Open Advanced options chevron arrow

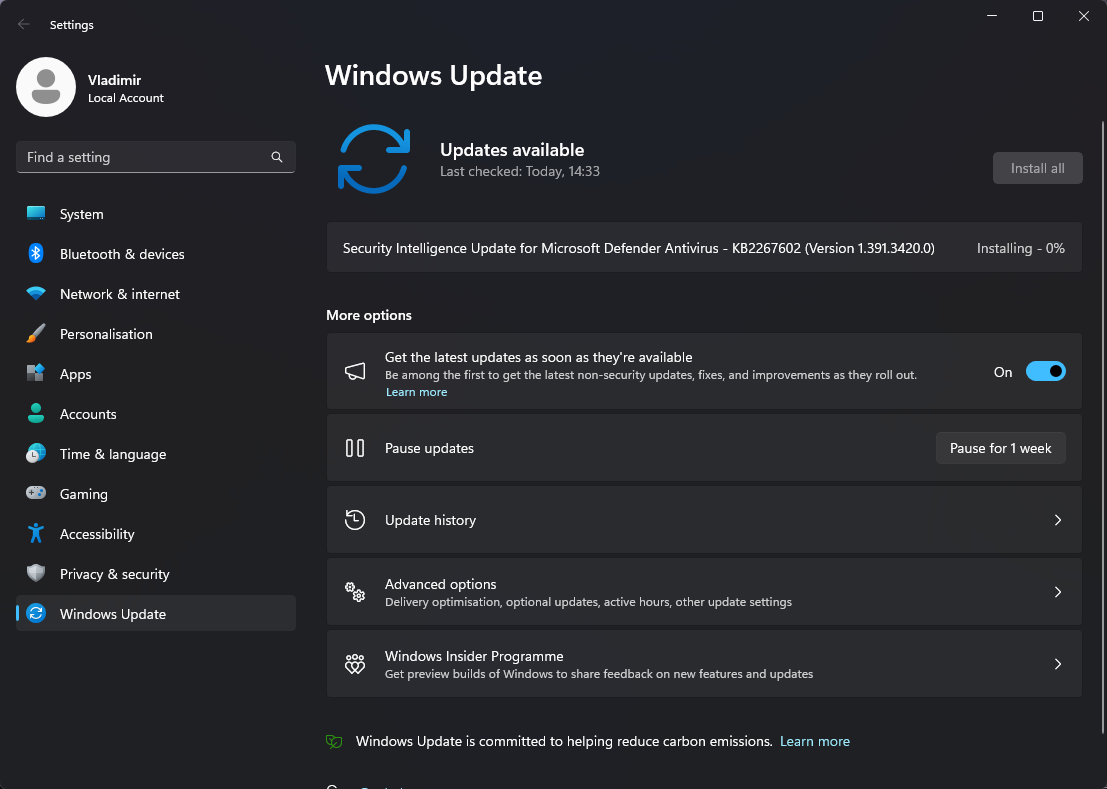pos(1058,592)
